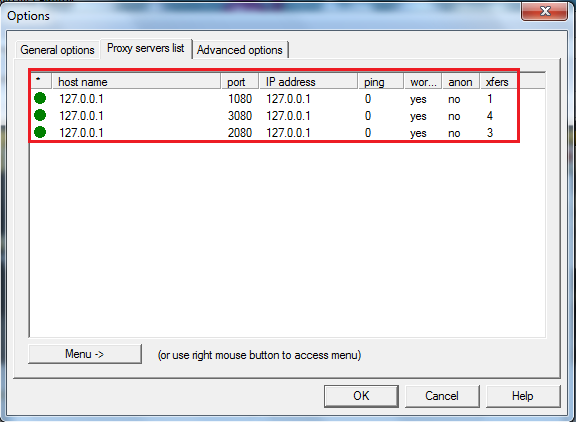Viewport: 576px width, 422px height.
Task: Click the green status dot for port 1080
Action: pos(40,98)
